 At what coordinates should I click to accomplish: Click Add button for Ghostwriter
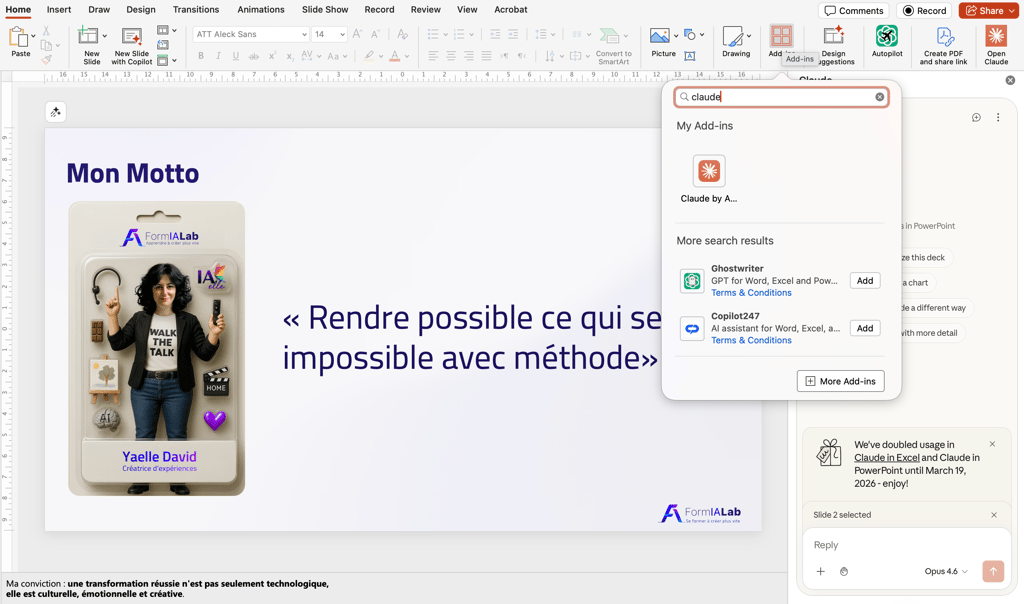tap(865, 281)
